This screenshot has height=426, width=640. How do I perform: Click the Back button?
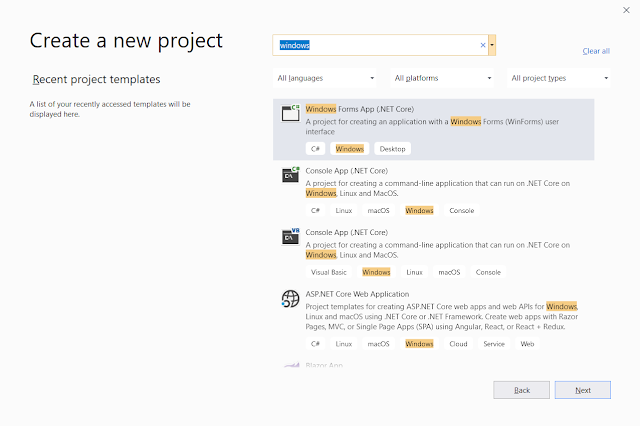point(521,390)
